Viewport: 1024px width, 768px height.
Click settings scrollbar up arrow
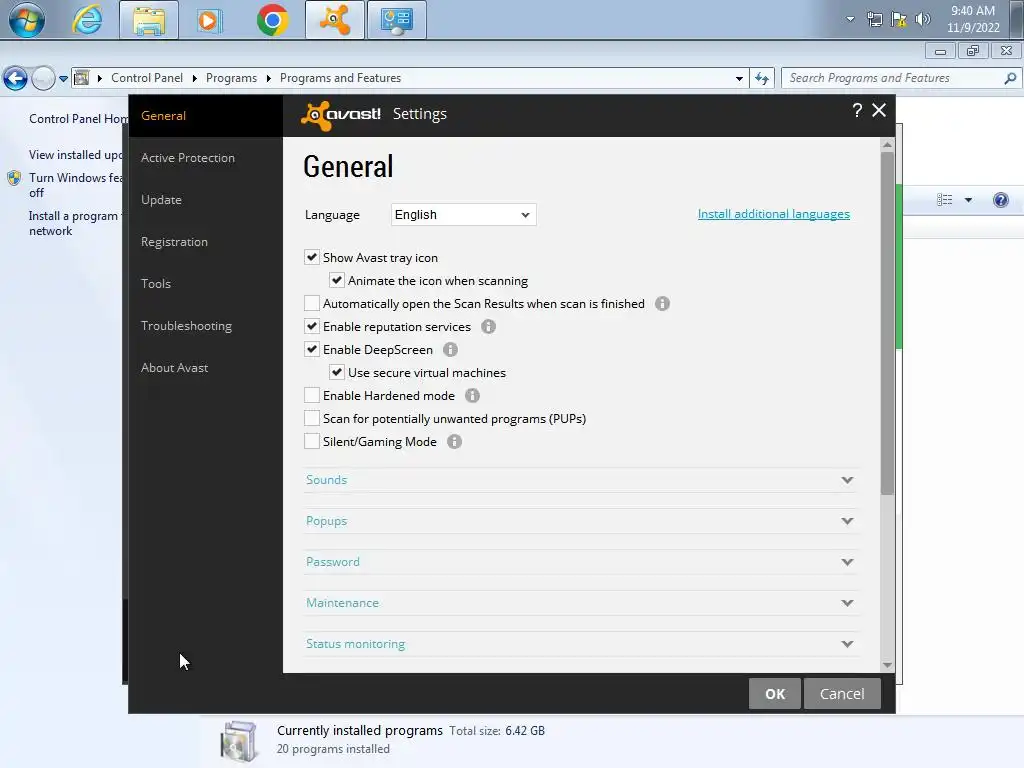tap(887, 144)
